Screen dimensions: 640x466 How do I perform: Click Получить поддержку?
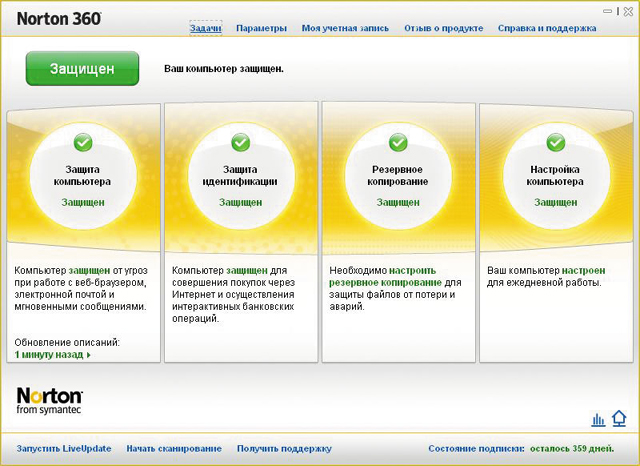pos(284,448)
